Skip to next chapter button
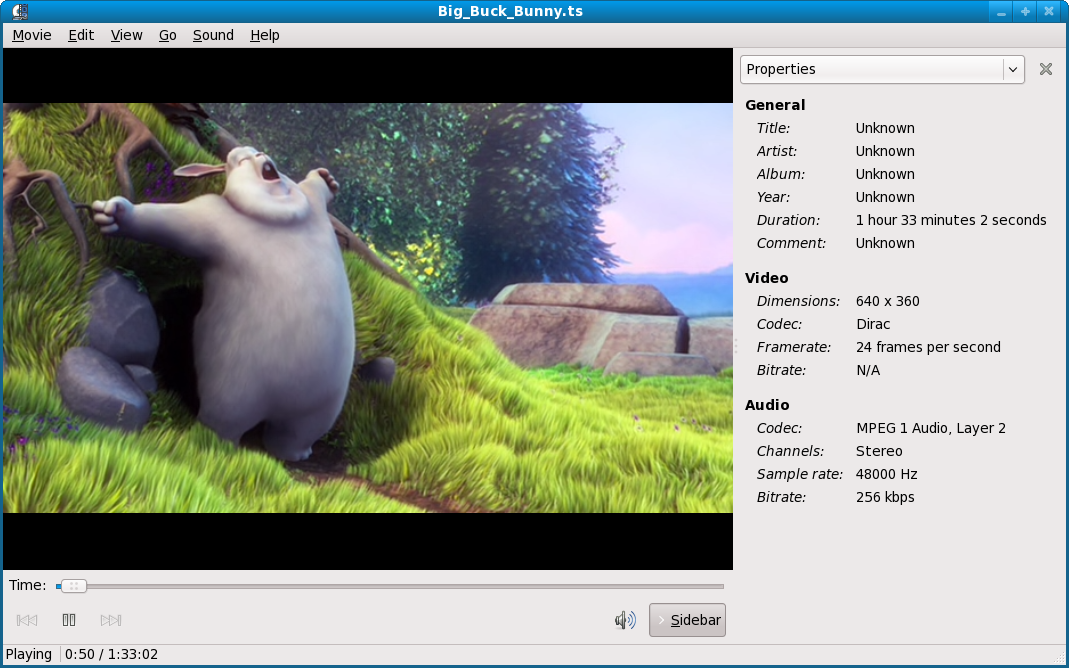Image resolution: width=1069 pixels, height=668 pixels. 110,620
